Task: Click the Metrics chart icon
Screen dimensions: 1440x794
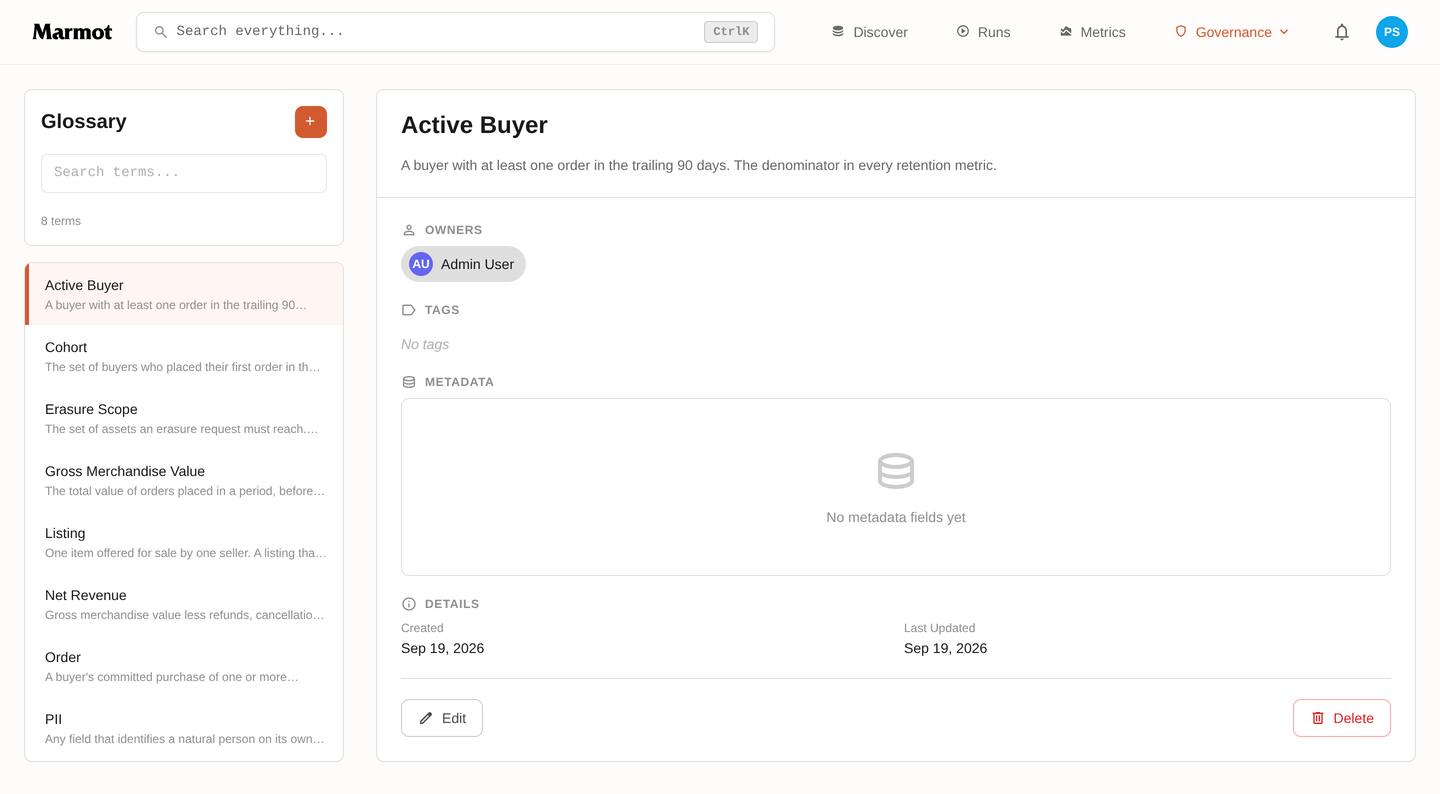Action: (1066, 32)
